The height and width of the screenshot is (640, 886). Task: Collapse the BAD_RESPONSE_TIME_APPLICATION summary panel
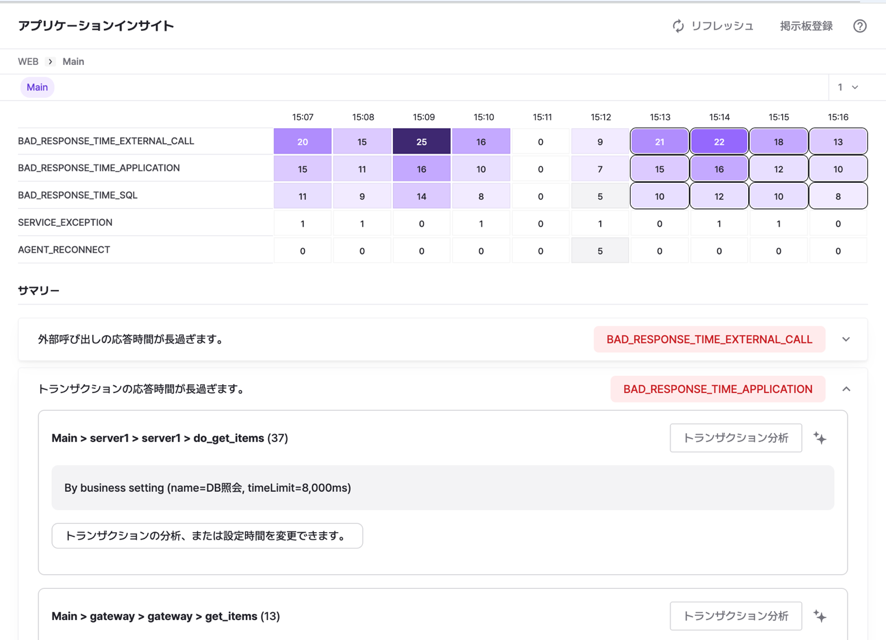tap(846, 389)
